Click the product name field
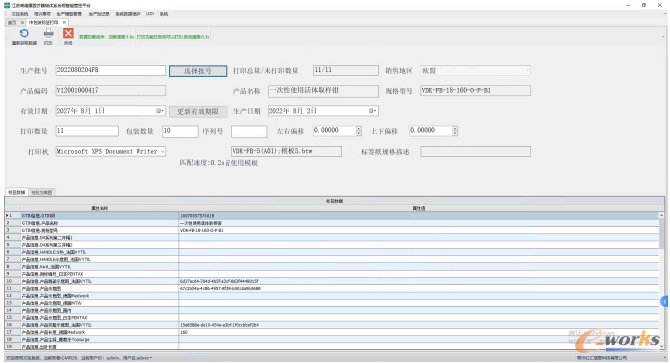 pos(323,91)
